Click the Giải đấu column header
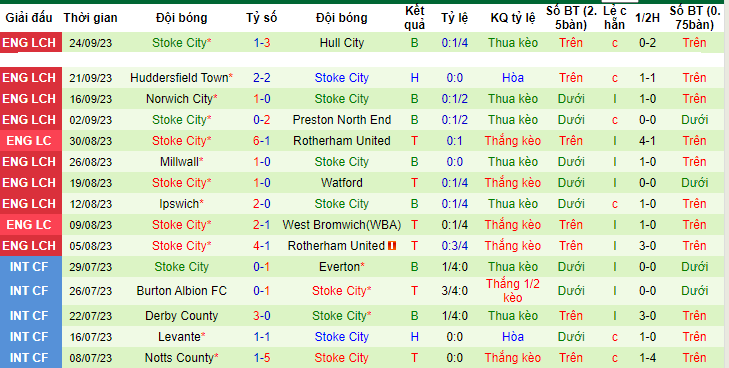The height and width of the screenshot is (368, 729). (x=29, y=18)
